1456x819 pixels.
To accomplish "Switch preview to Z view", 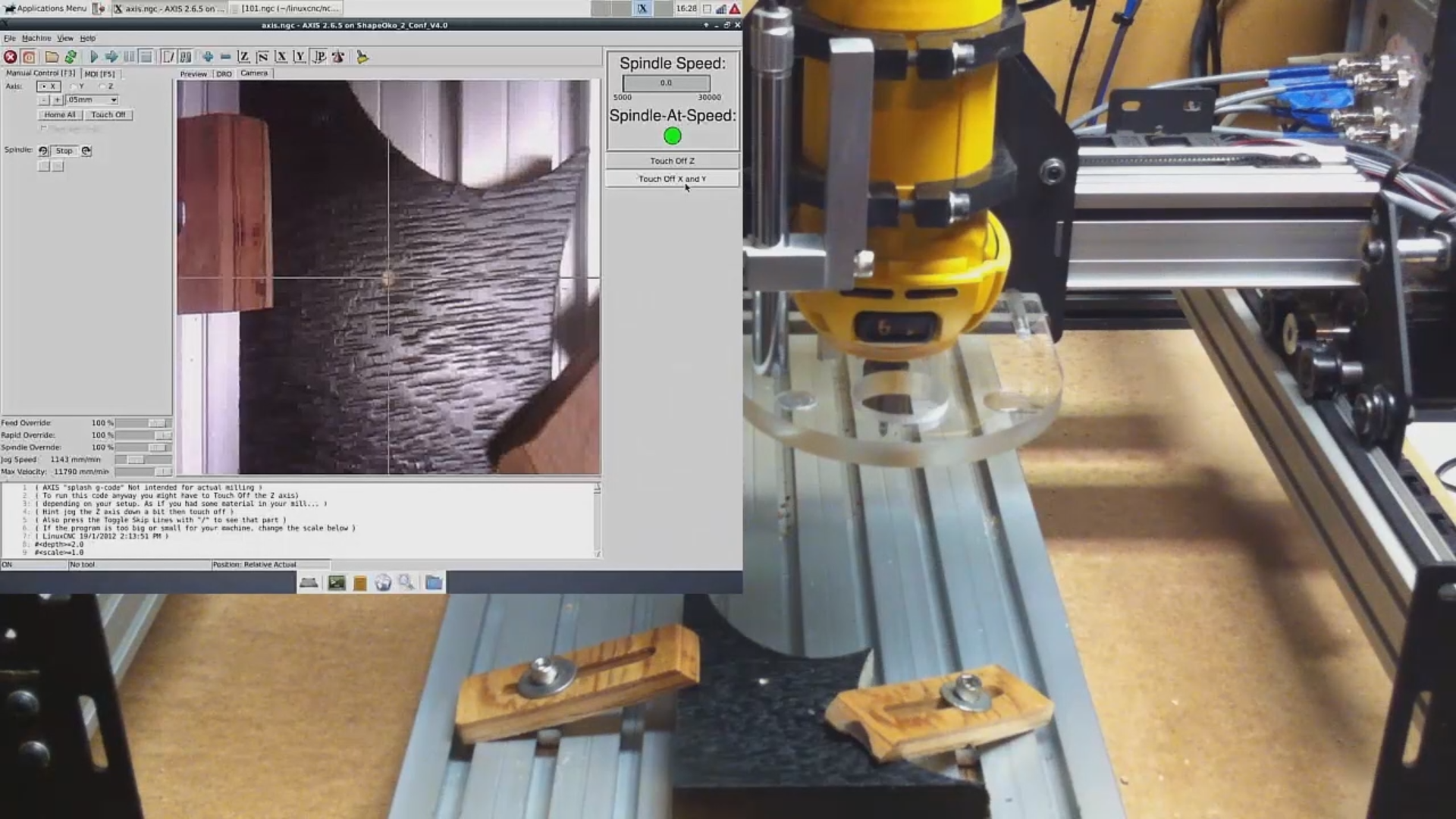I will 244,57.
